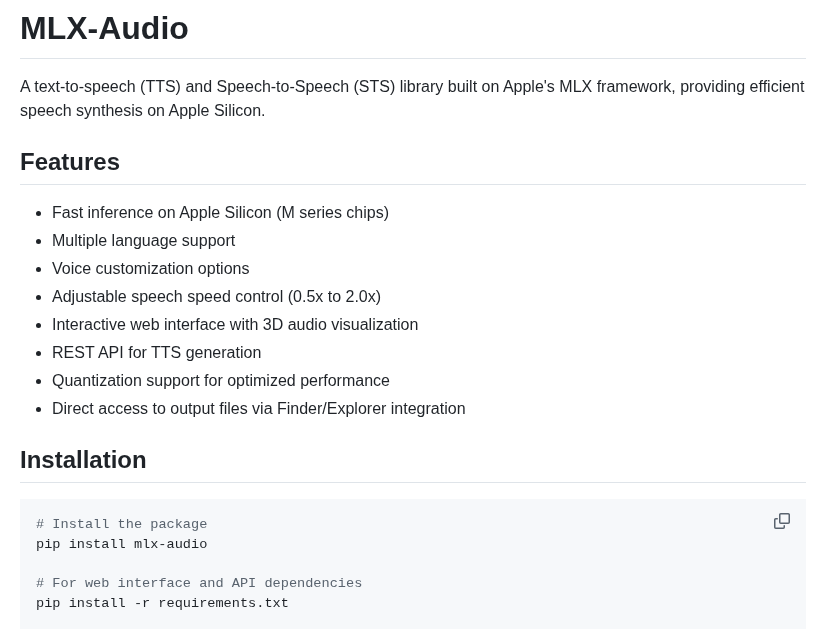Click the 'Quantization support' feature bullet
This screenshot has width=824, height=639.
click(x=221, y=380)
